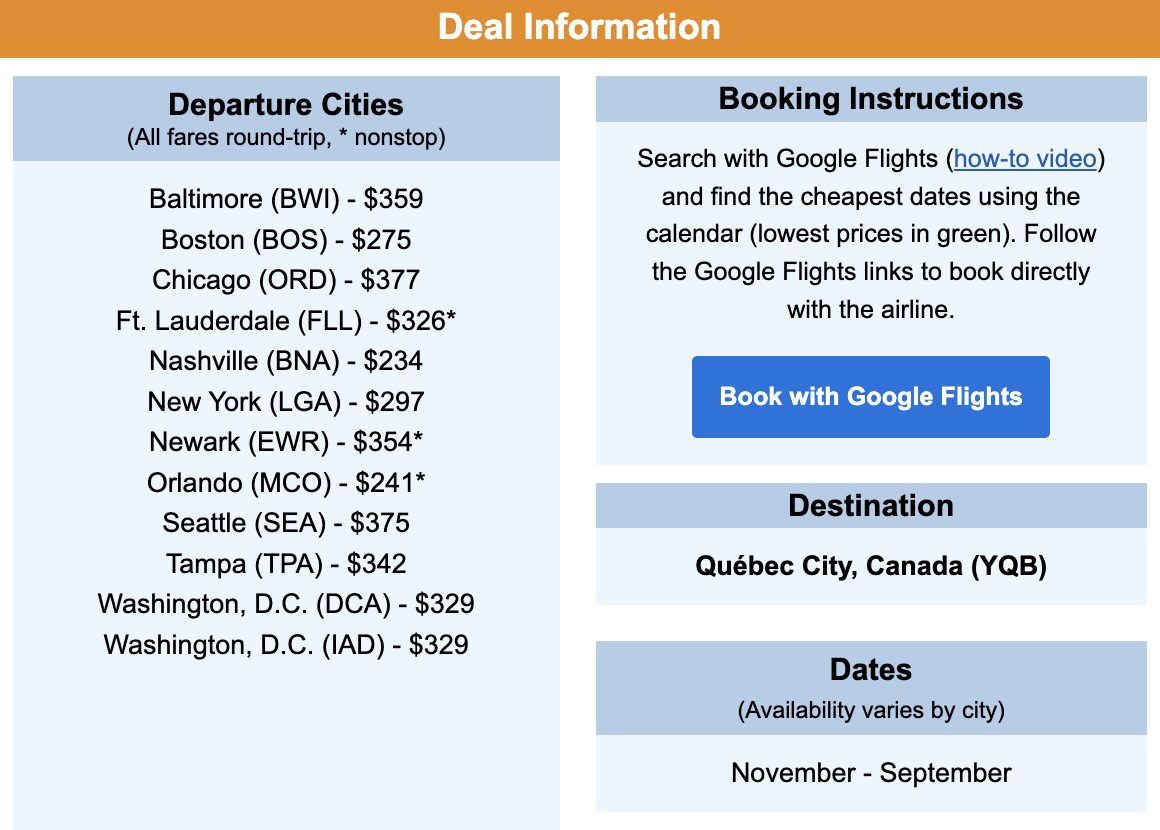
Task: Pick the Ft. Lauderdale (FLL) $326 fare
Action: 286,320
